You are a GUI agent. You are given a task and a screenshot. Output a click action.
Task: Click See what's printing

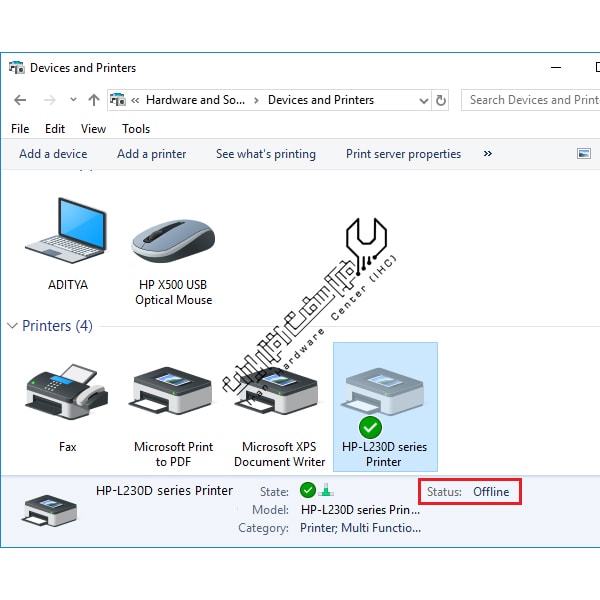coord(266,154)
